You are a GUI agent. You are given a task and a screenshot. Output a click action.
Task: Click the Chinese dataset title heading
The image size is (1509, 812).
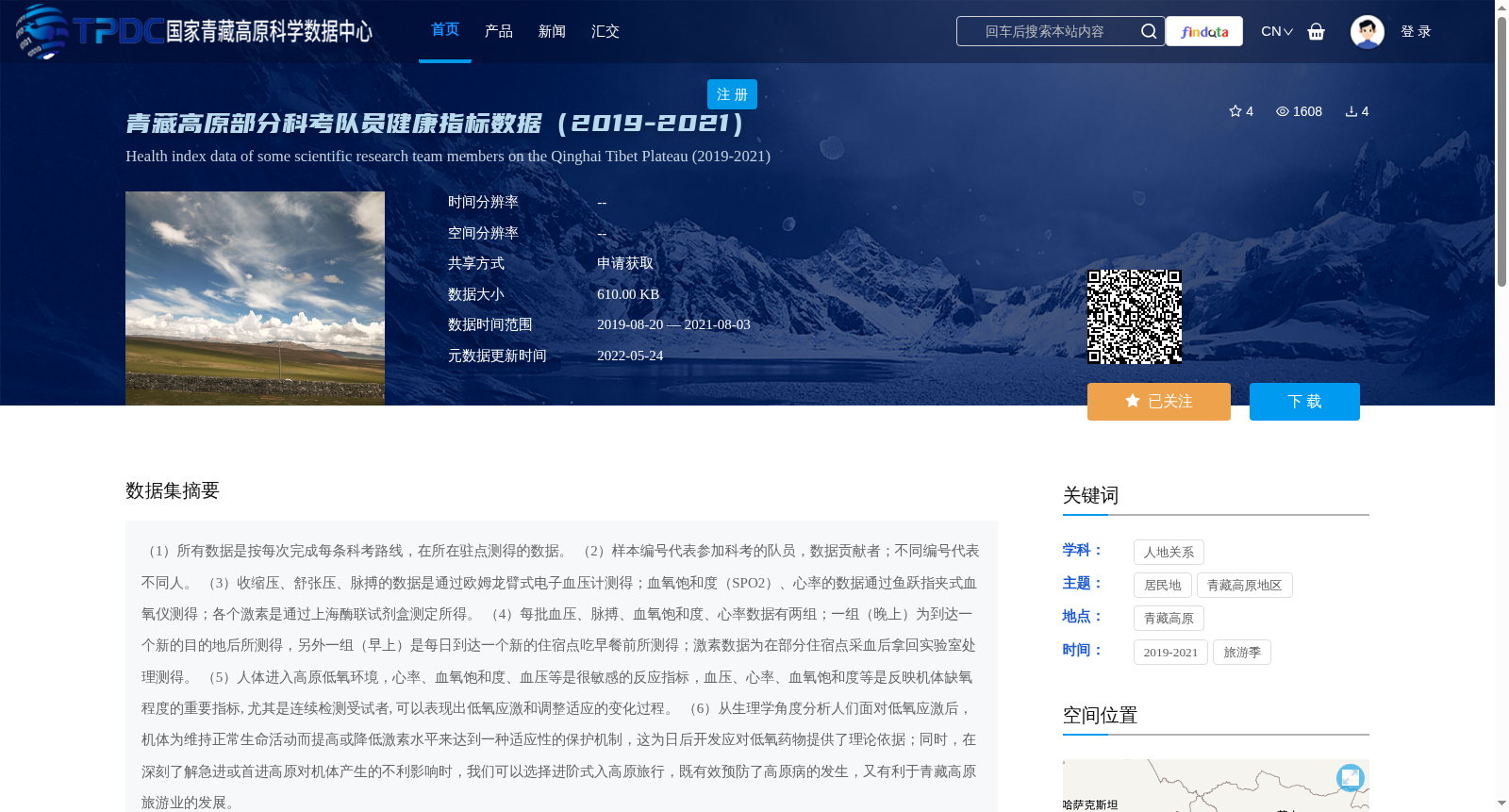435,124
